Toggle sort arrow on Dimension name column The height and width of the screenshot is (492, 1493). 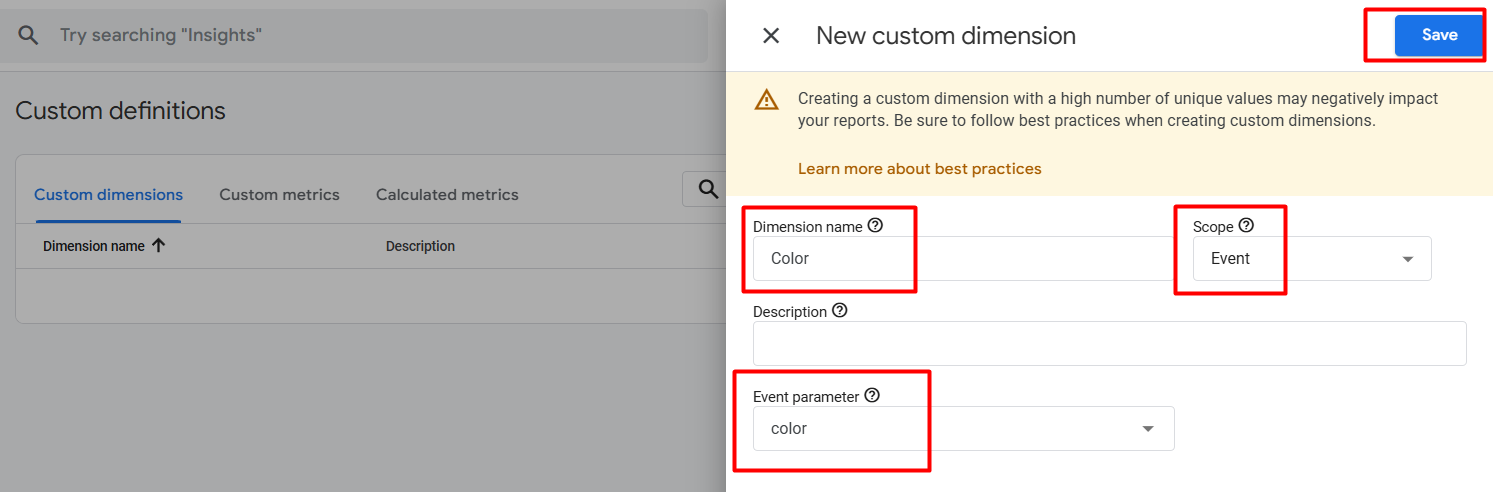(x=158, y=246)
